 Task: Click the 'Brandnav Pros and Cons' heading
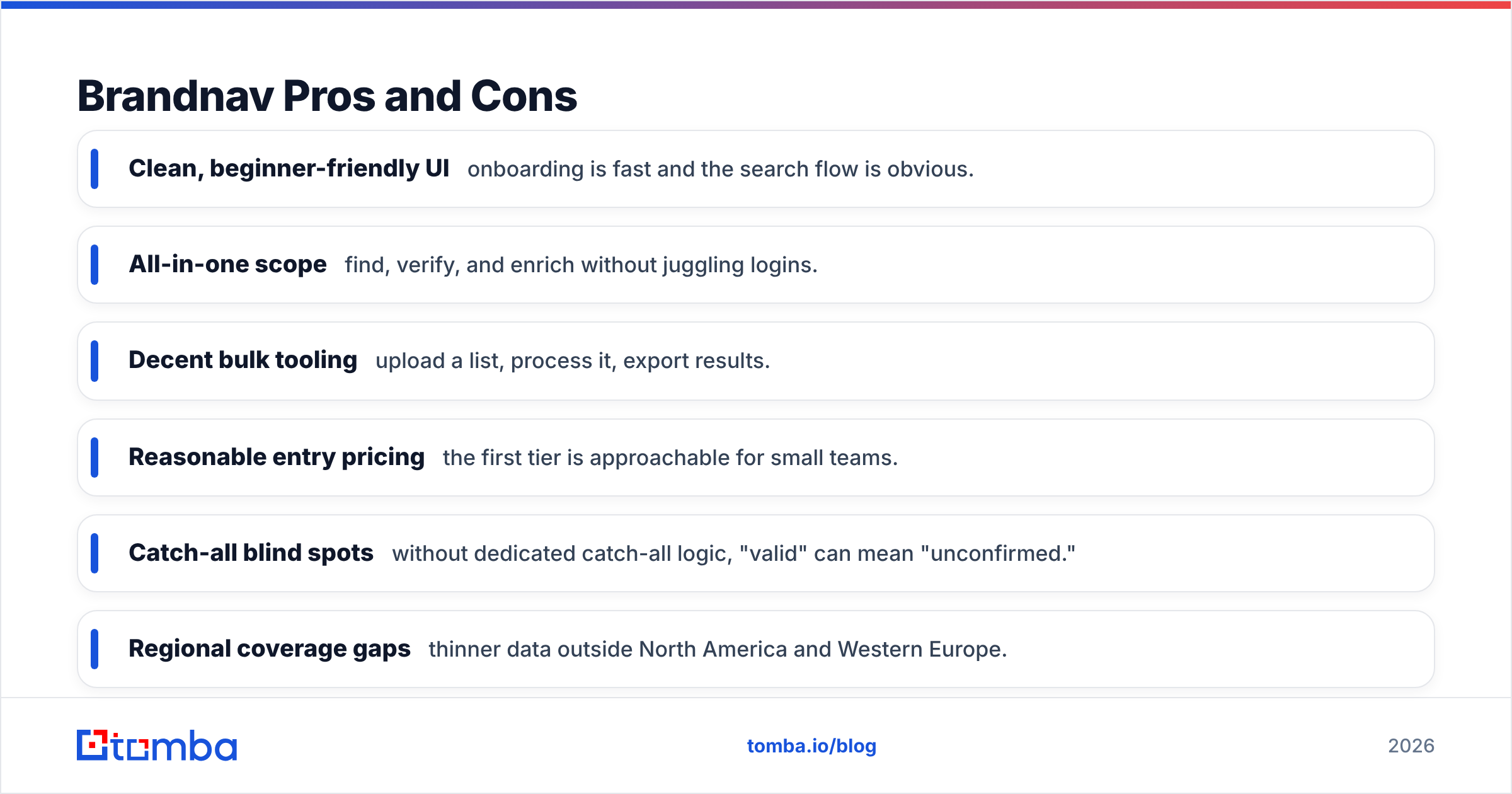coord(327,96)
